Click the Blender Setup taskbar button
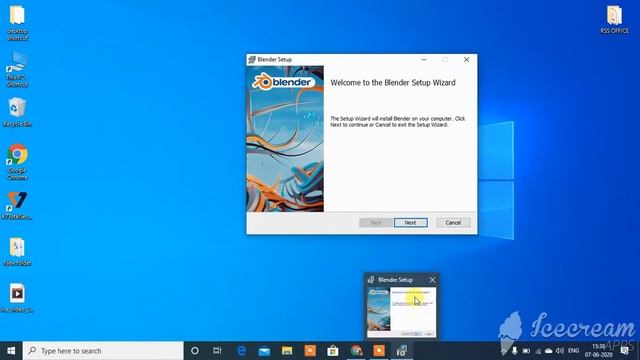The width and height of the screenshot is (640, 360). point(402,351)
